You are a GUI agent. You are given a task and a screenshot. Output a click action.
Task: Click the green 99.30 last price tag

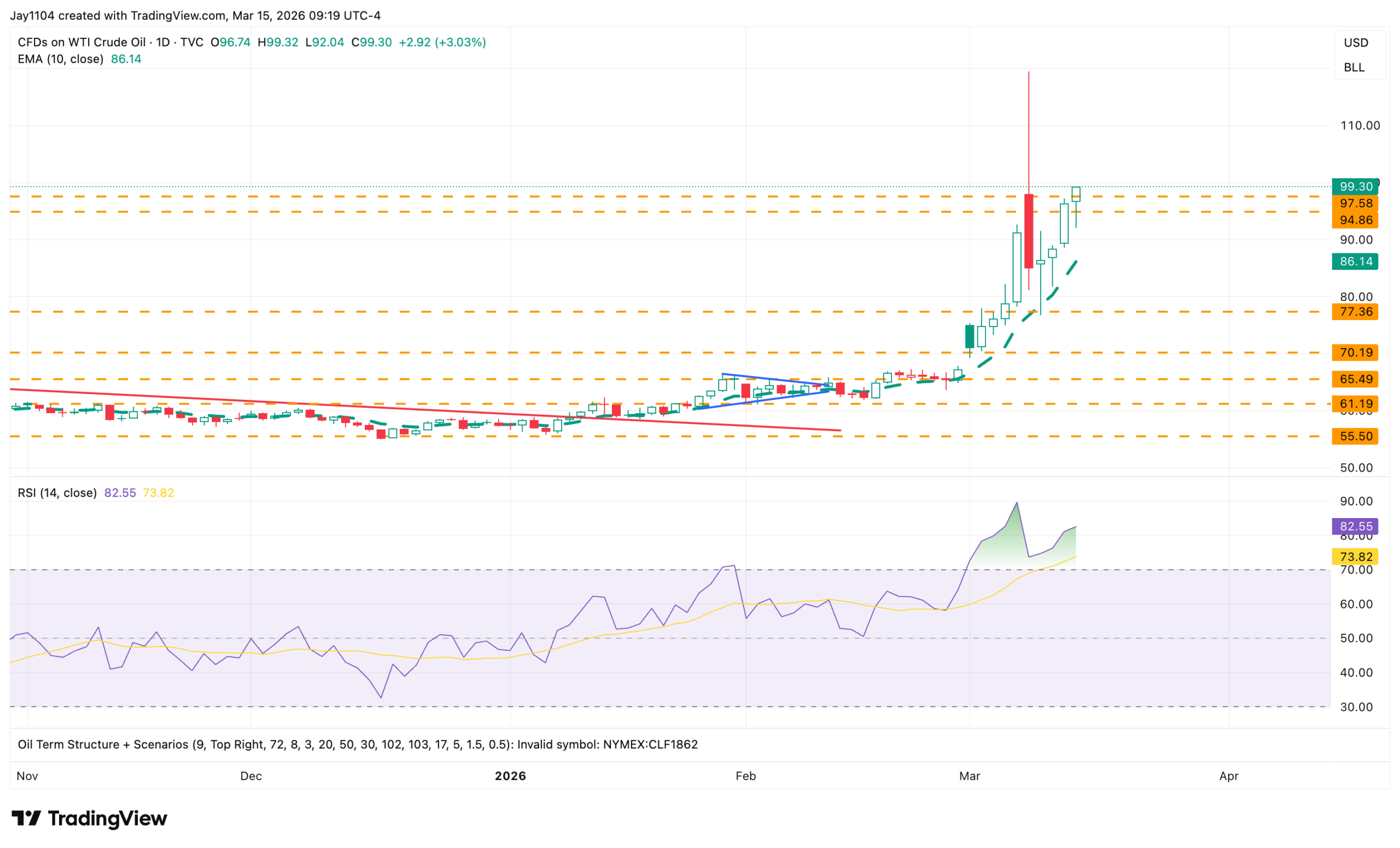[x=1355, y=187]
